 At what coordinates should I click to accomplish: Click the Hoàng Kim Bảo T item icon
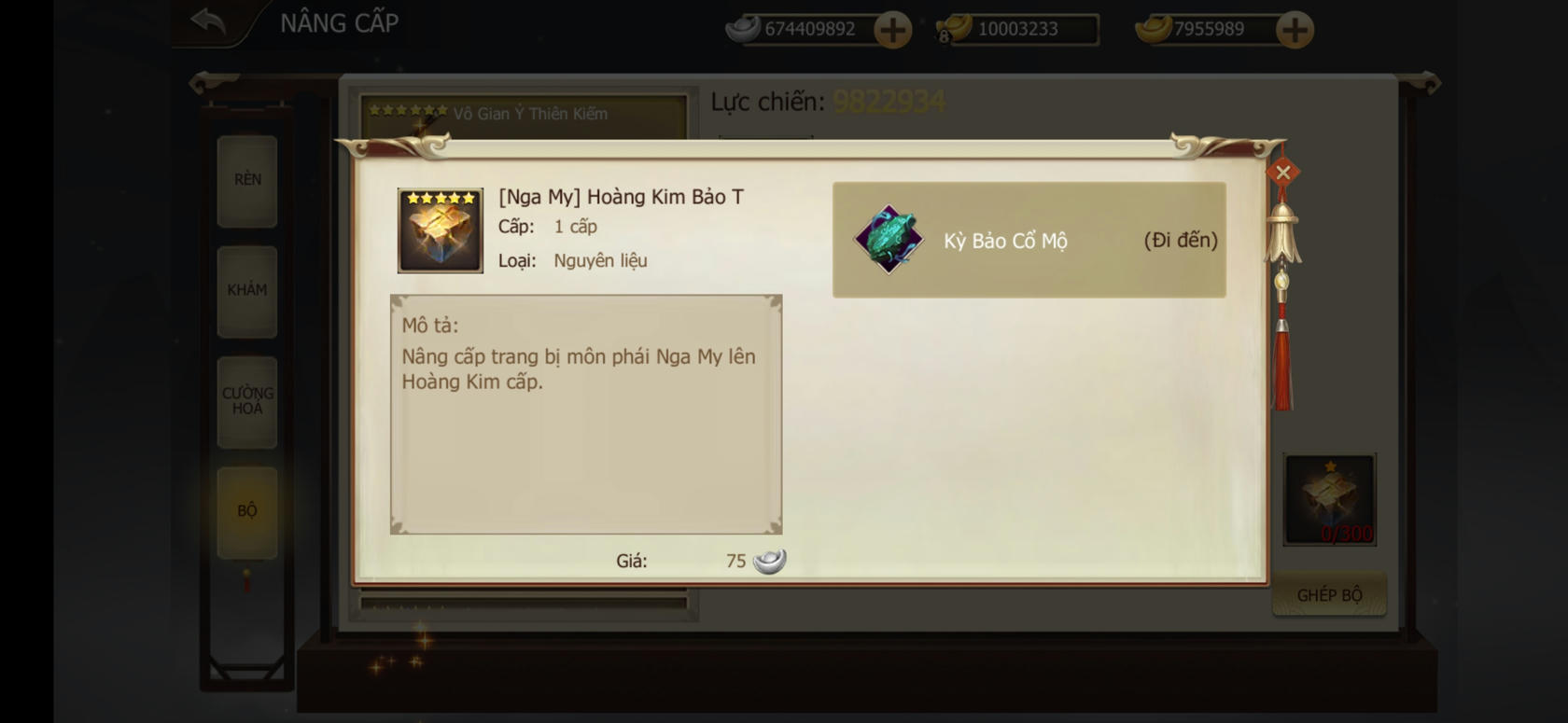(441, 230)
